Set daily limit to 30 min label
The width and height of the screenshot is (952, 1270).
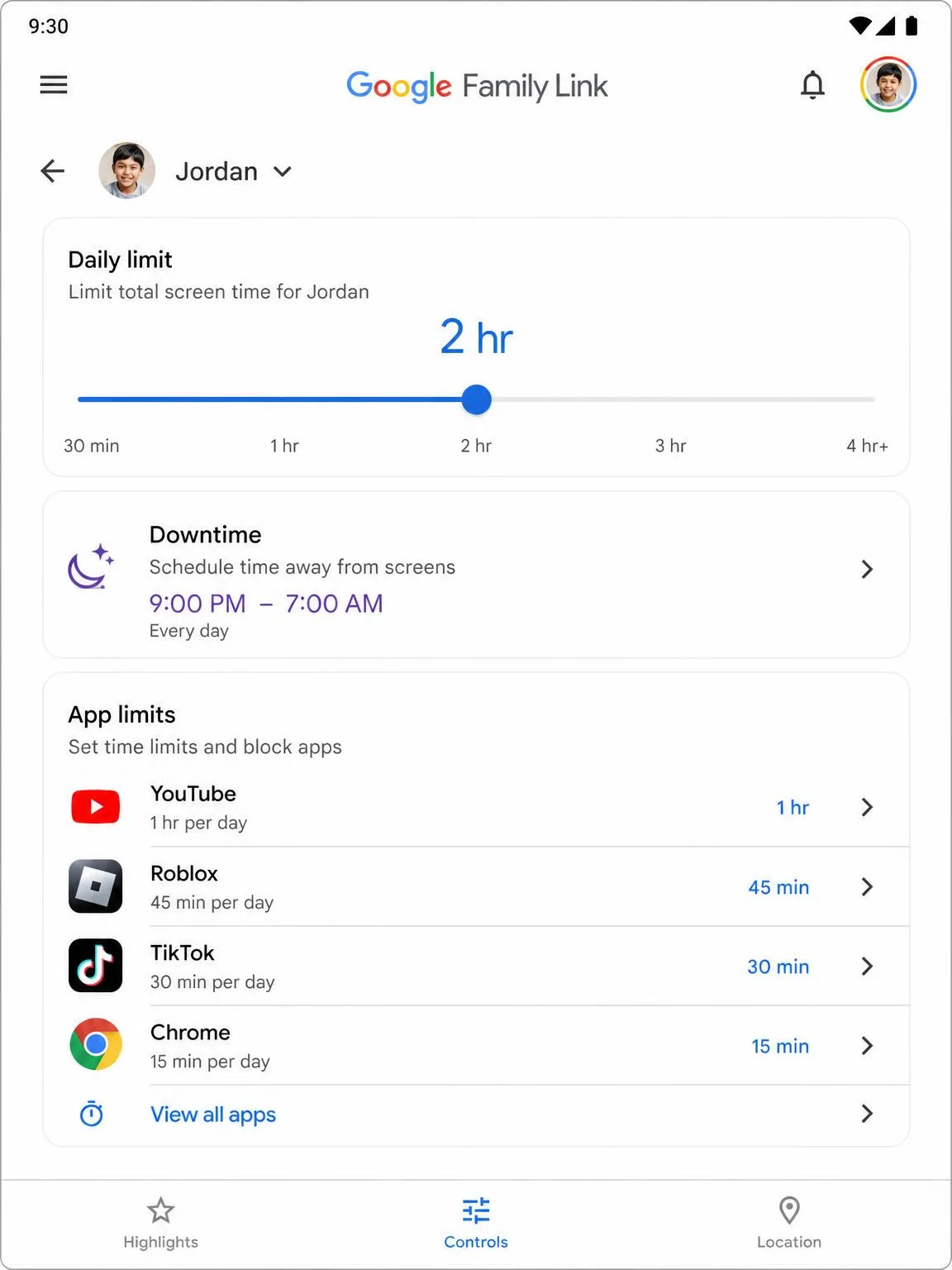(x=92, y=446)
